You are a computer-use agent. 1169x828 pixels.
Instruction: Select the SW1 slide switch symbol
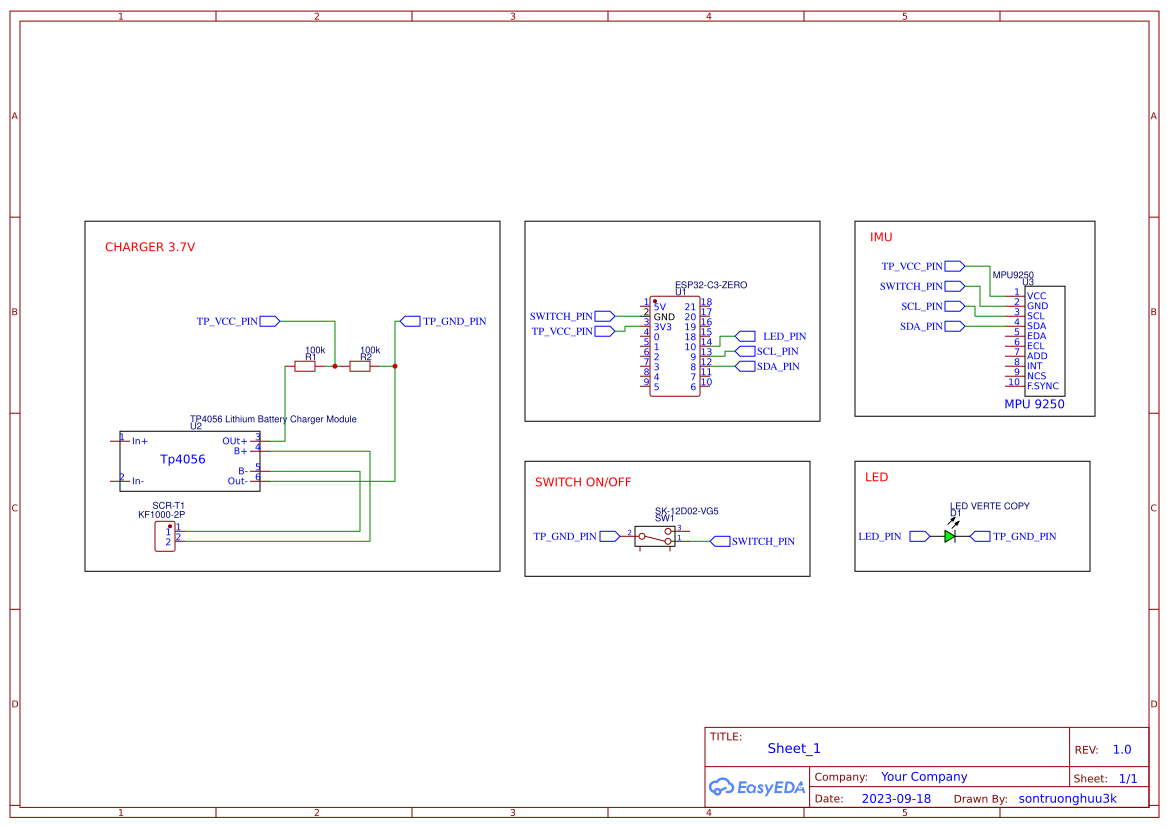tap(655, 537)
